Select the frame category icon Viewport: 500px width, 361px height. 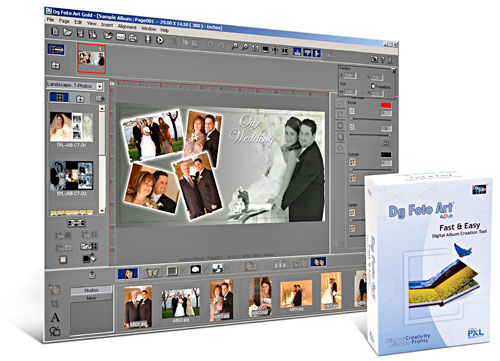172,271
